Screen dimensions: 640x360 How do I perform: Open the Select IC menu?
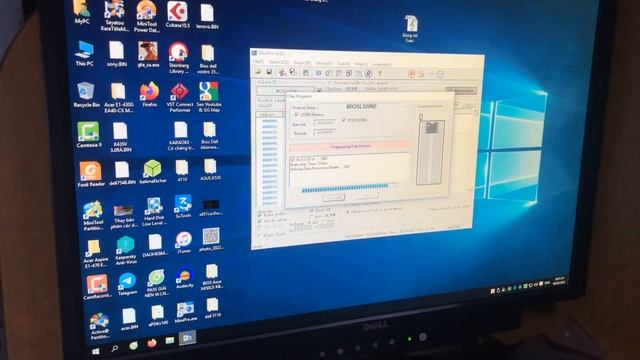[278, 62]
